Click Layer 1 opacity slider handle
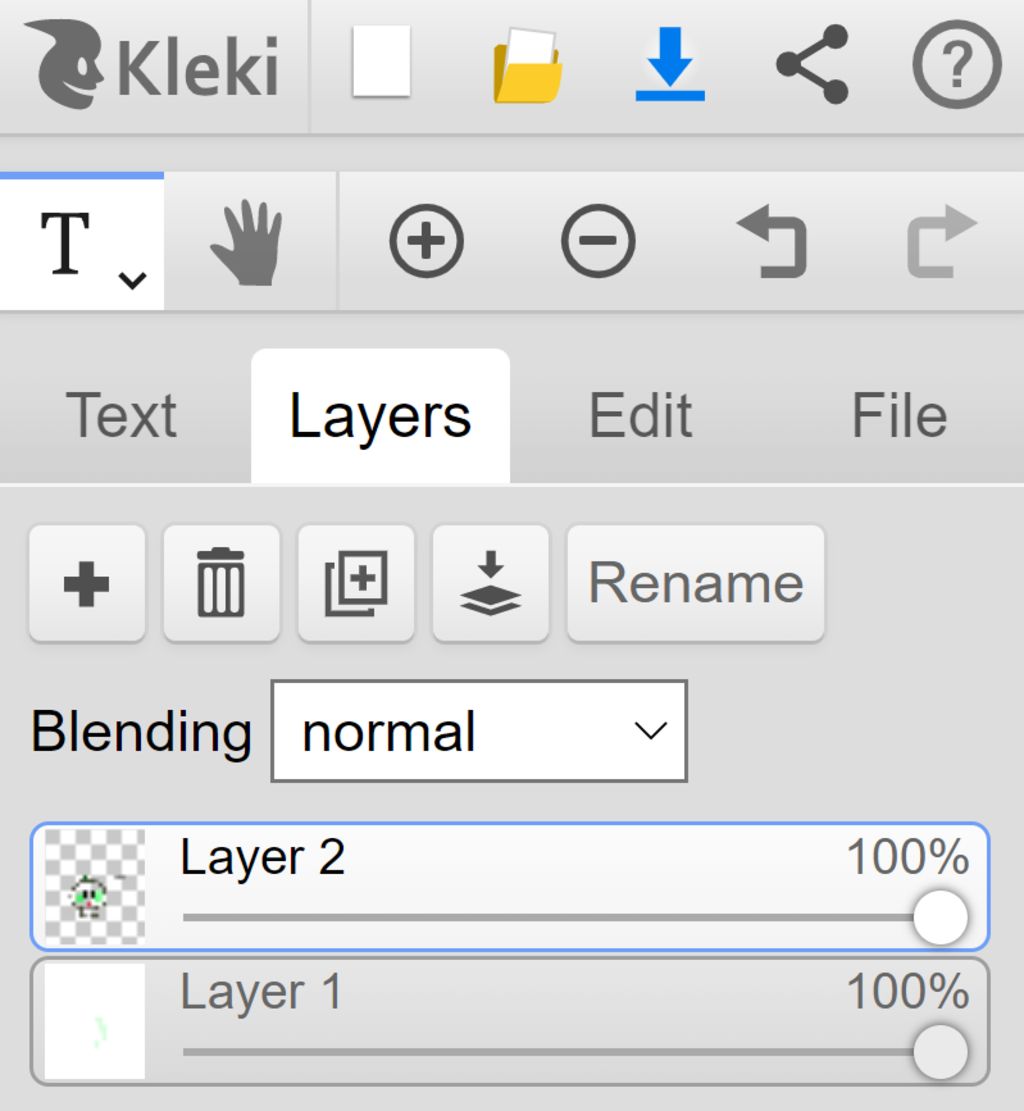This screenshot has height=1111, width=1024. 940,1052
